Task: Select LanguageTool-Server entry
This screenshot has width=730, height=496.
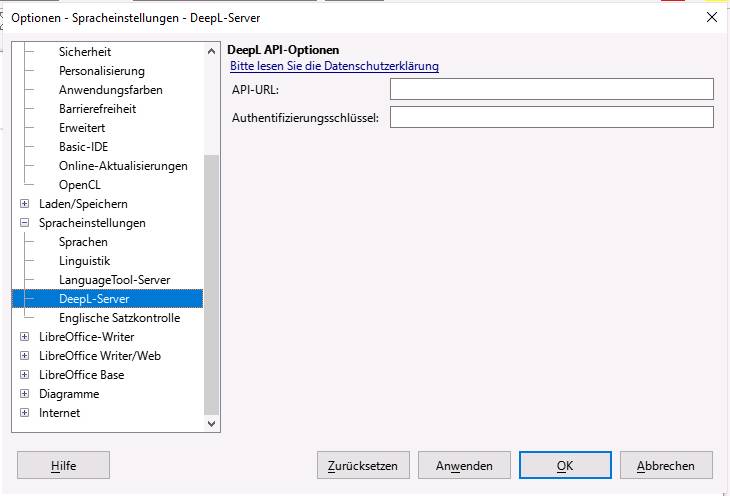Action: pos(115,280)
